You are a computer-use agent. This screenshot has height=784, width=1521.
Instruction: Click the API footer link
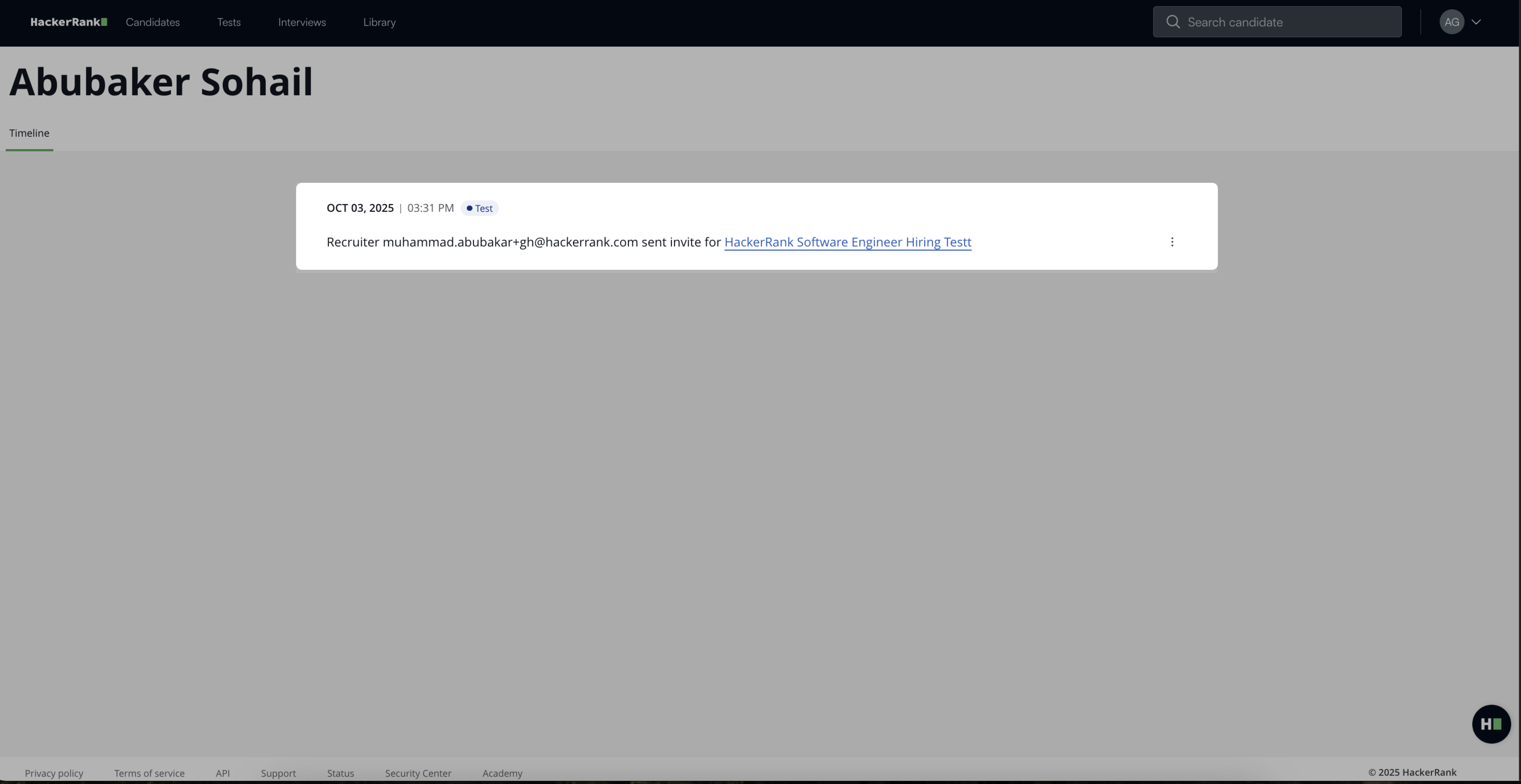tap(223, 773)
